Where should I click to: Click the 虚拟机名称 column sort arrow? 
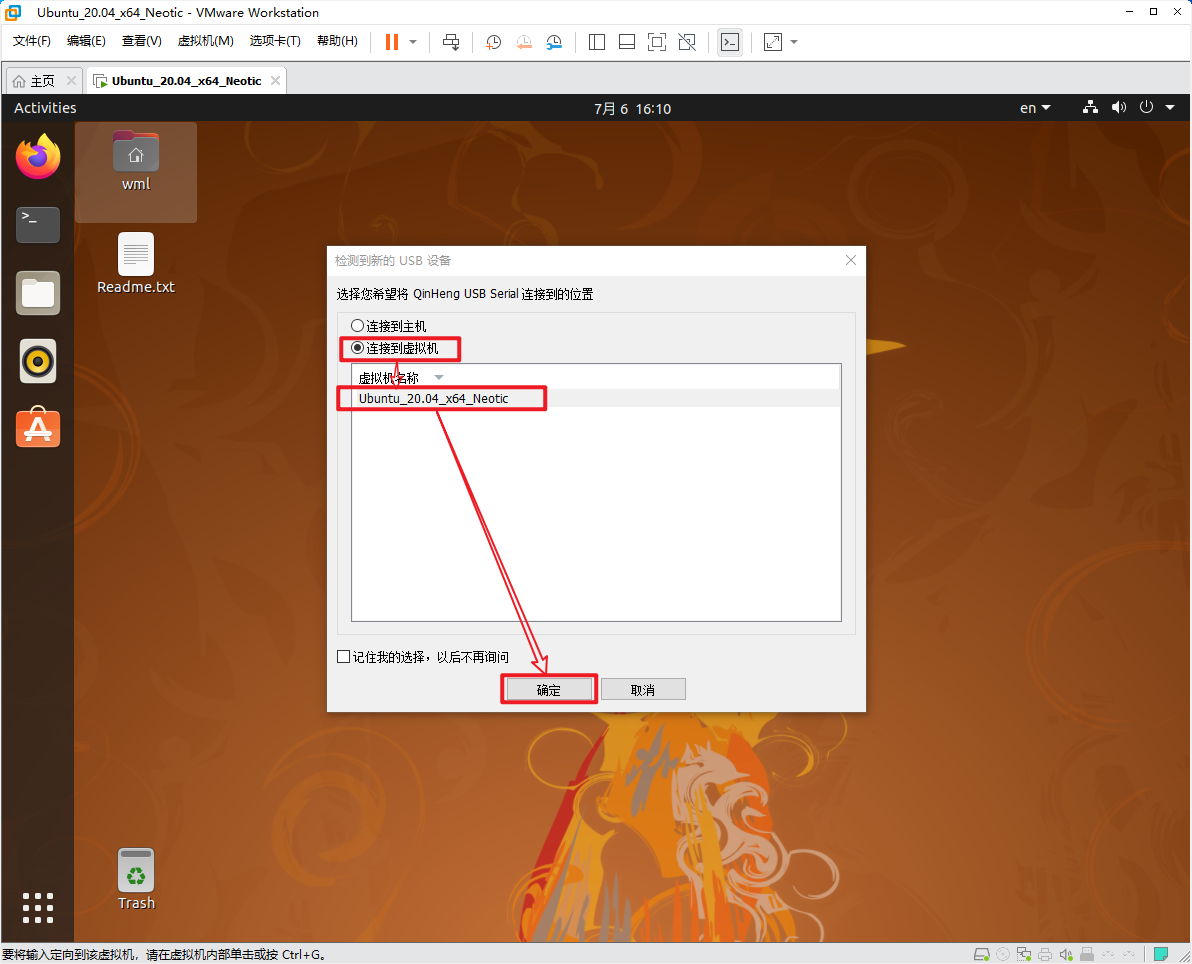pyautogui.click(x=439, y=378)
